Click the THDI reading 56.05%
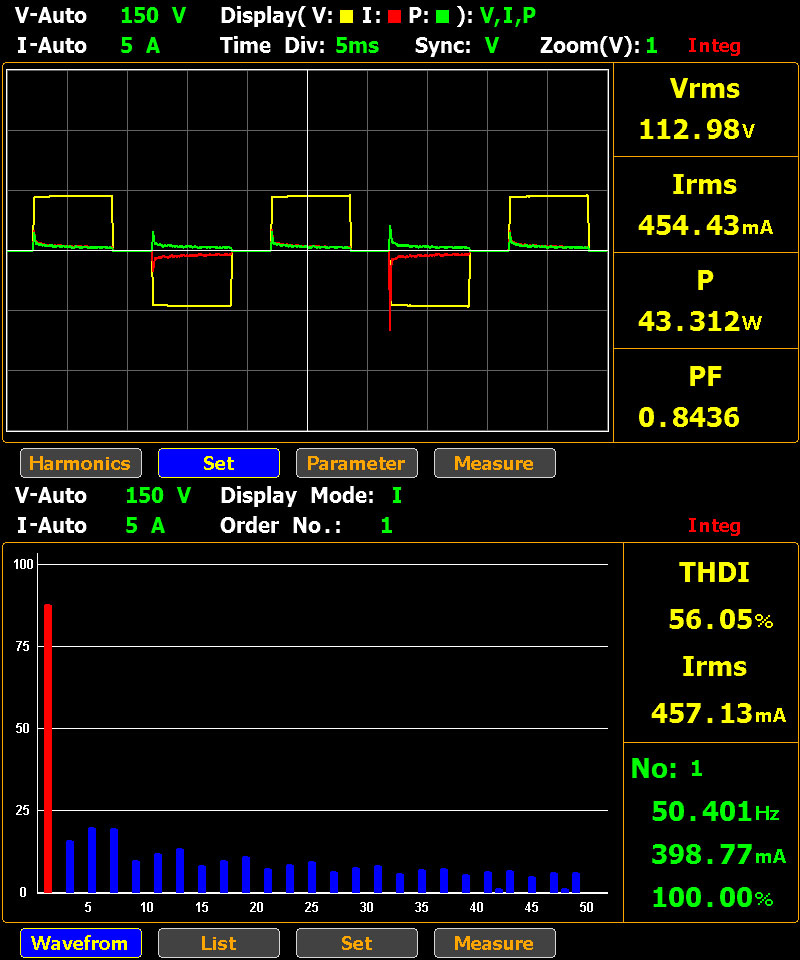The image size is (800, 960). point(720,620)
